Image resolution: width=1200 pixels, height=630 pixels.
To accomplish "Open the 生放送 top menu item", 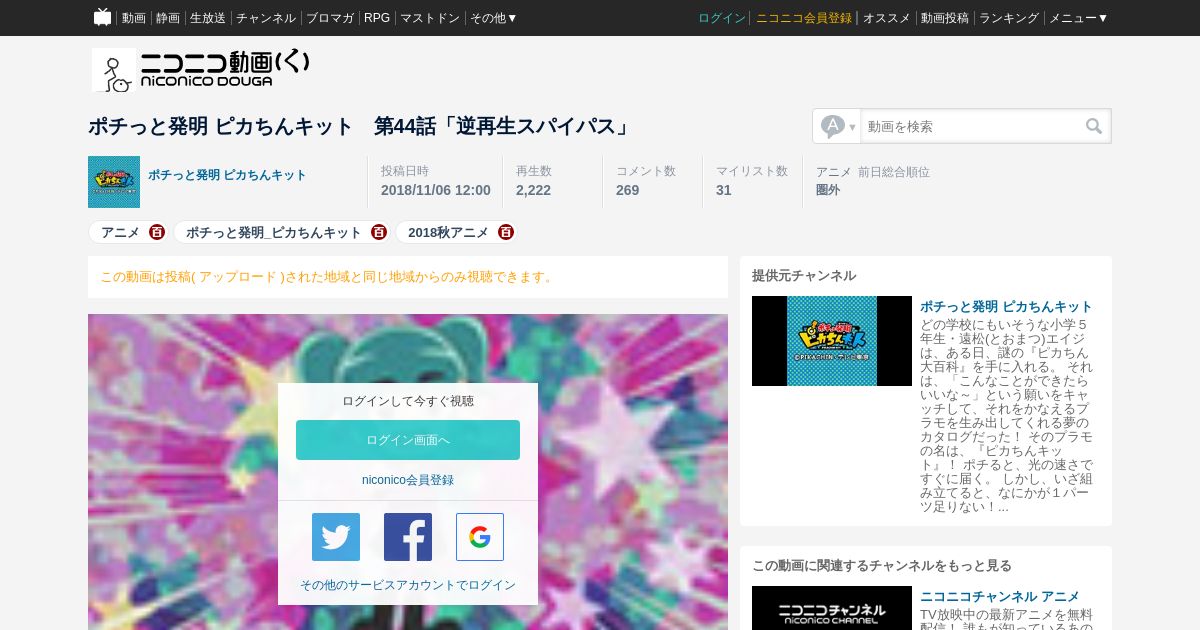I will coord(208,18).
